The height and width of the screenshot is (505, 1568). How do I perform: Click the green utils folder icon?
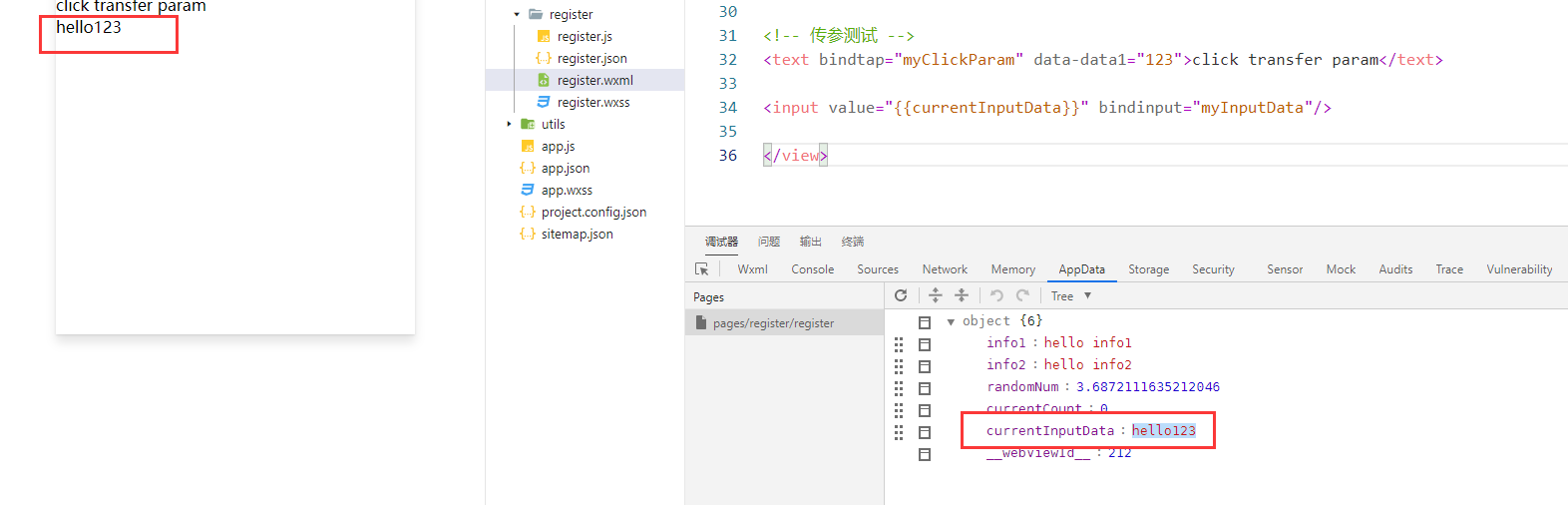(x=528, y=124)
